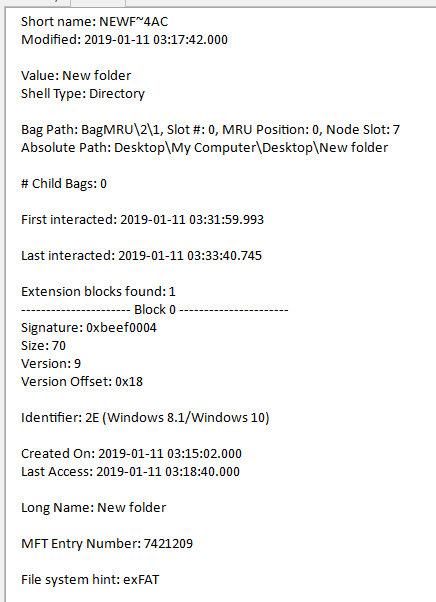Viewport: 436px width, 602px height.
Task: Click the Modified timestamp line
Action: 124,40
